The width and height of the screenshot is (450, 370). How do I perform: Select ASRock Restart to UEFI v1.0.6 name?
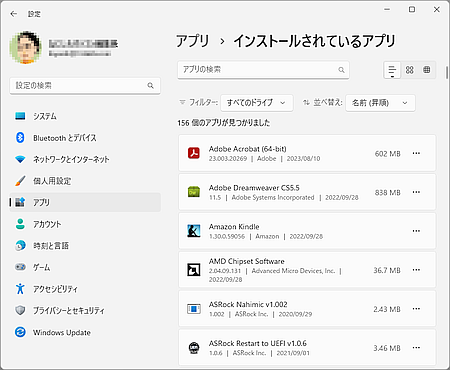[258, 343]
